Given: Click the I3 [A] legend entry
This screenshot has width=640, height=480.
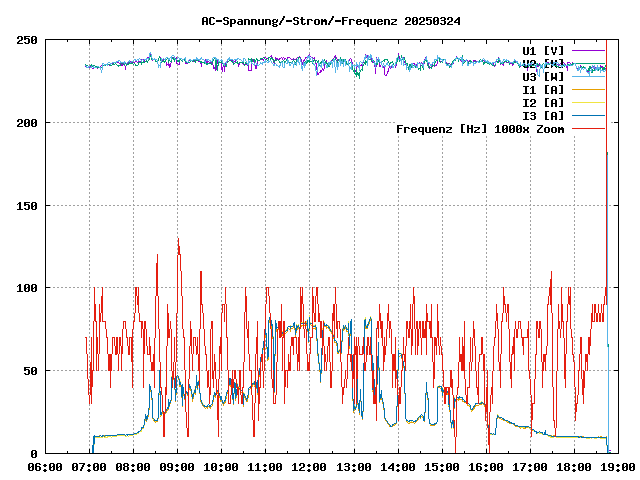Looking at the screenshot, I should tap(543, 116).
